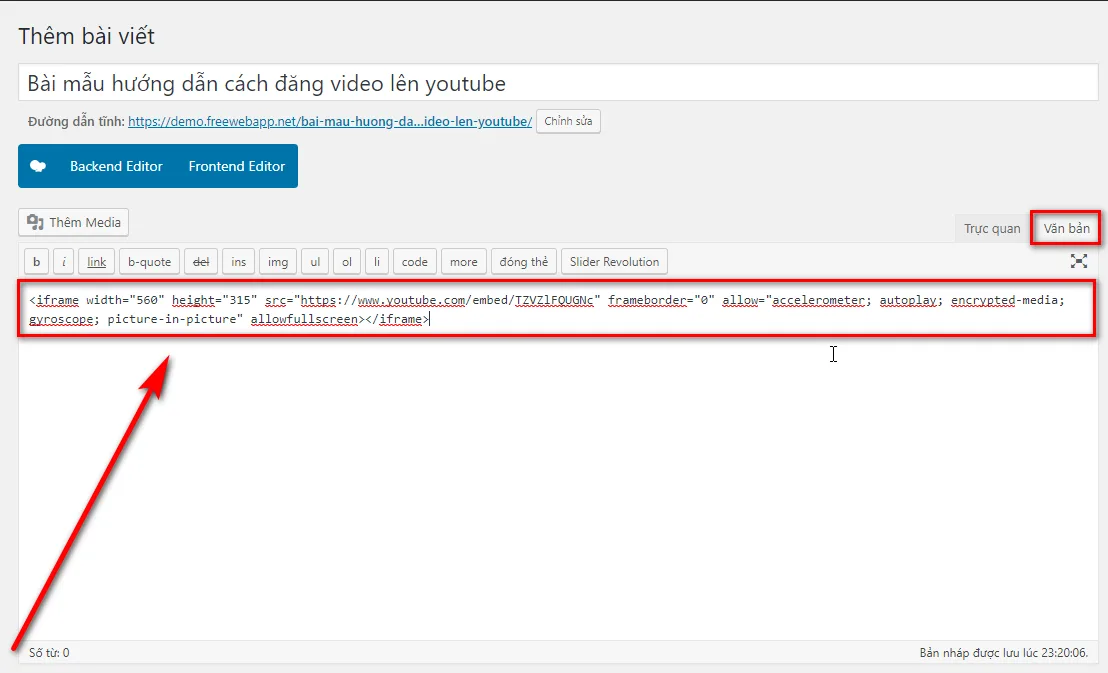Click the Thêm bài viết heading
Viewport: 1108px width, 673px height.
click(86, 36)
